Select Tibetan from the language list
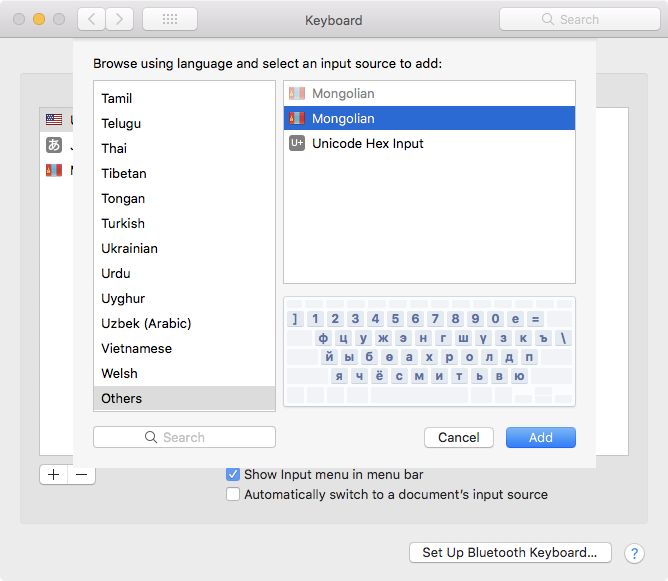Screen dimensions: 668x581 coord(124,173)
